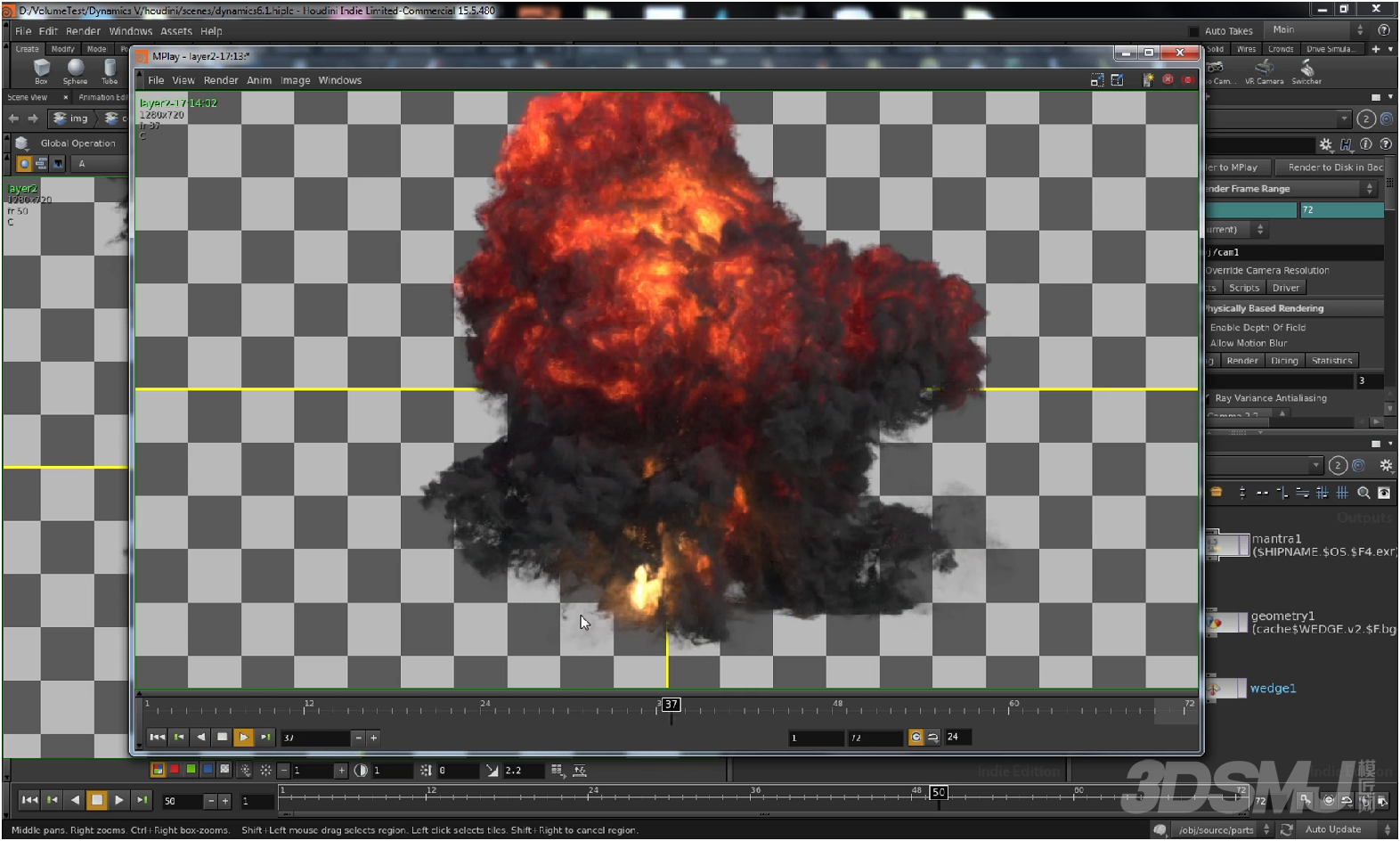Click the frame 37 marker on MPlay timeline
This screenshot has height=841, width=1400.
click(672, 705)
